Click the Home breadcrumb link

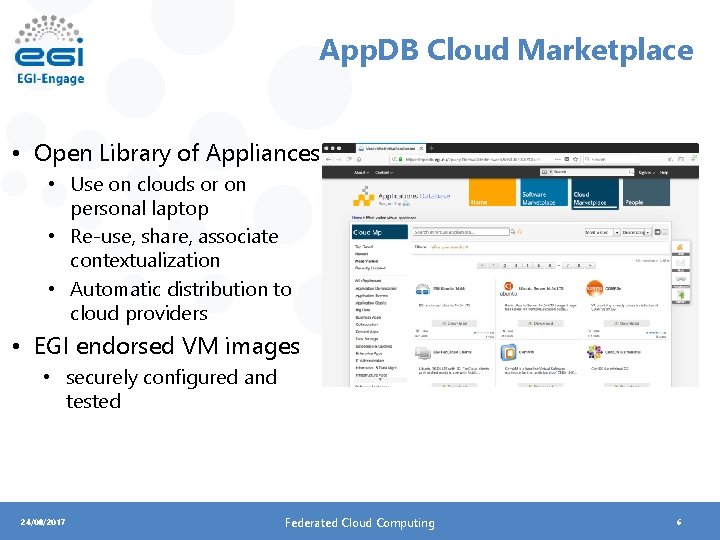(357, 217)
